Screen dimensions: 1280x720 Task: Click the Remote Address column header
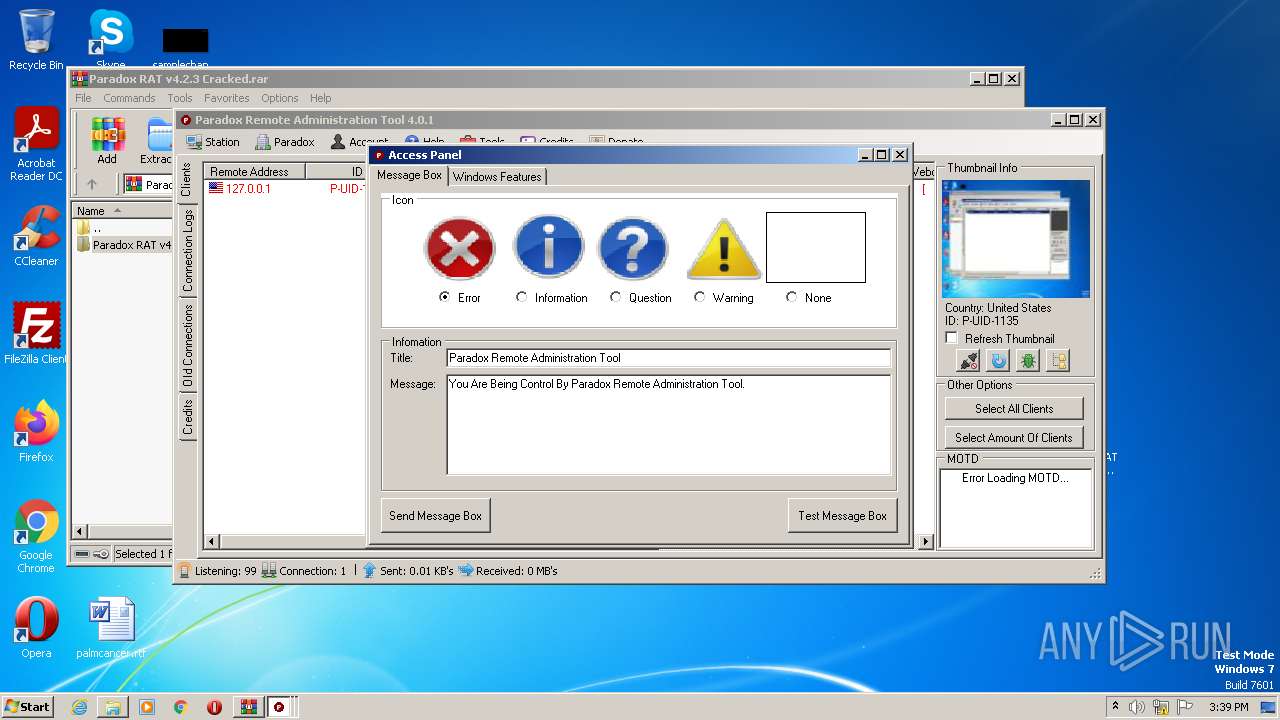click(254, 172)
